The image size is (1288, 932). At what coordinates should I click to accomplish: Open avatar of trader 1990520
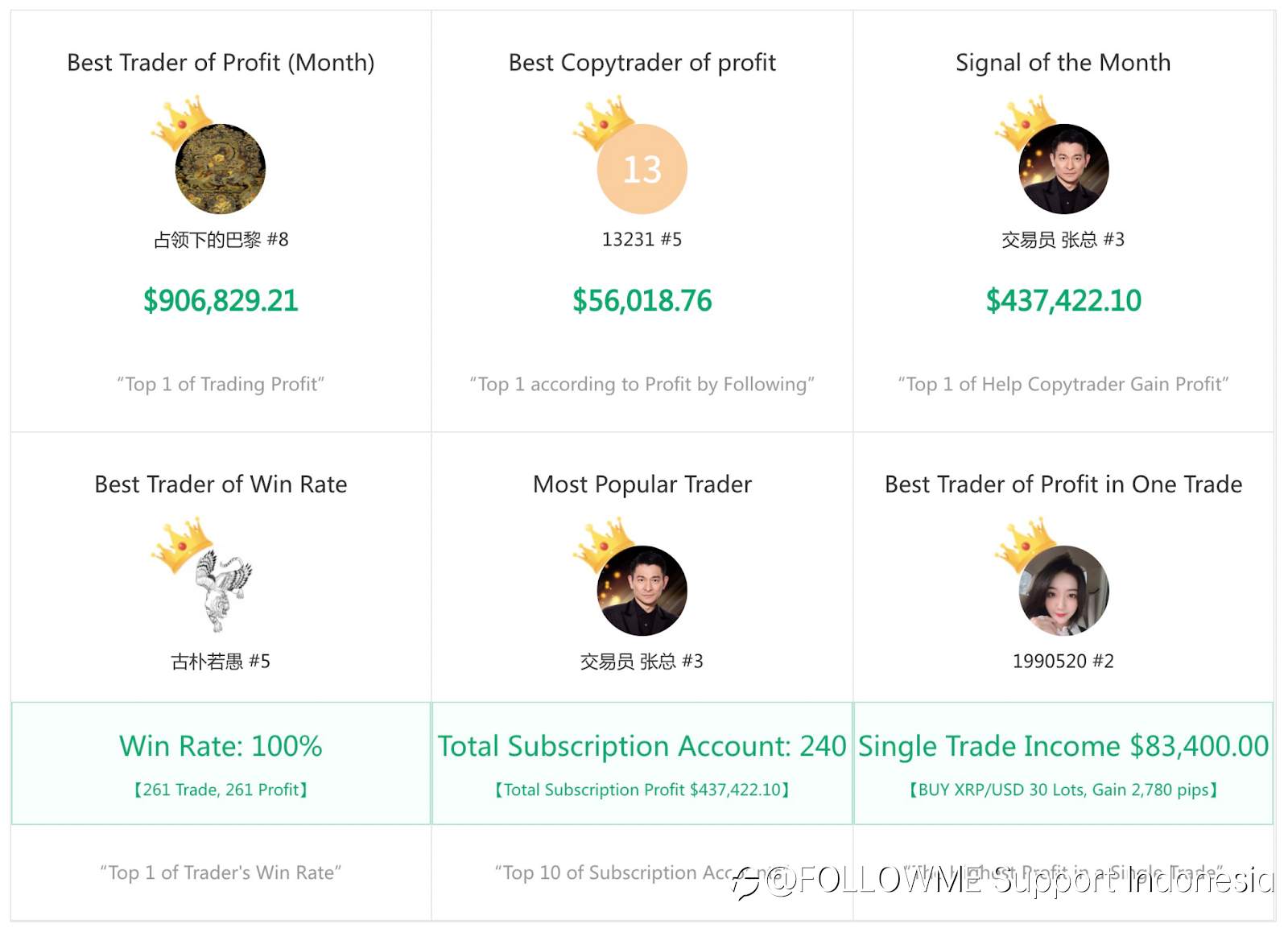click(x=1063, y=591)
